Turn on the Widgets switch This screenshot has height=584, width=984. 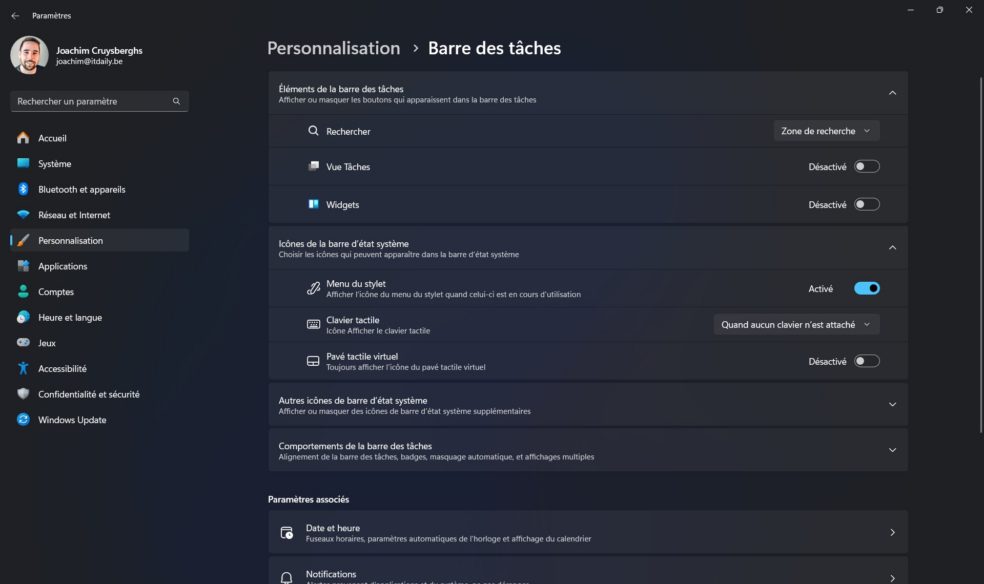pos(866,205)
